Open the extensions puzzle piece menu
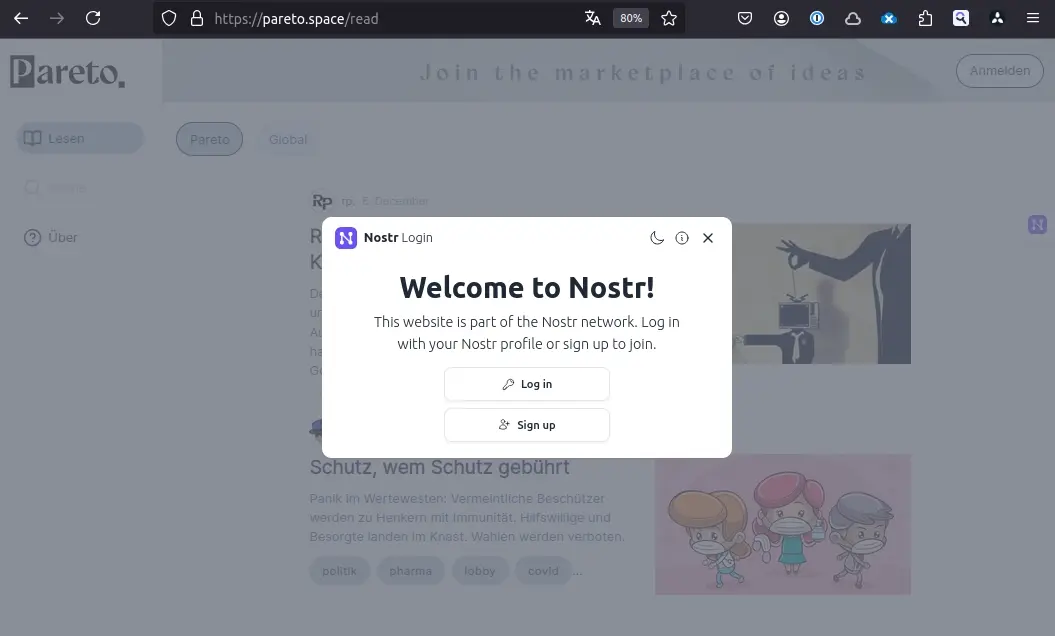1055x636 pixels. tap(925, 18)
